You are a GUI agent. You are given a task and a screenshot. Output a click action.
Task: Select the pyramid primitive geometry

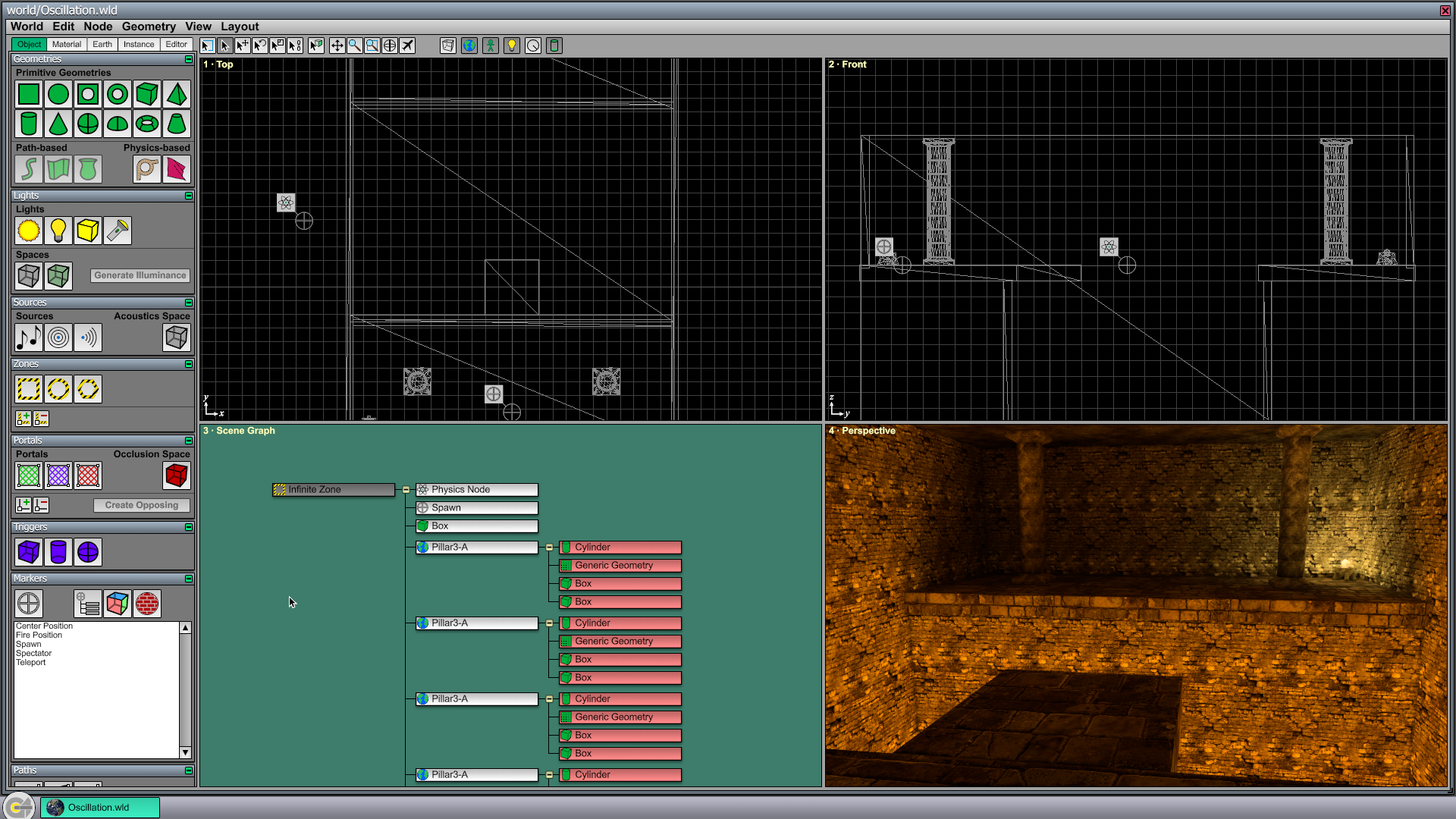coord(177,95)
